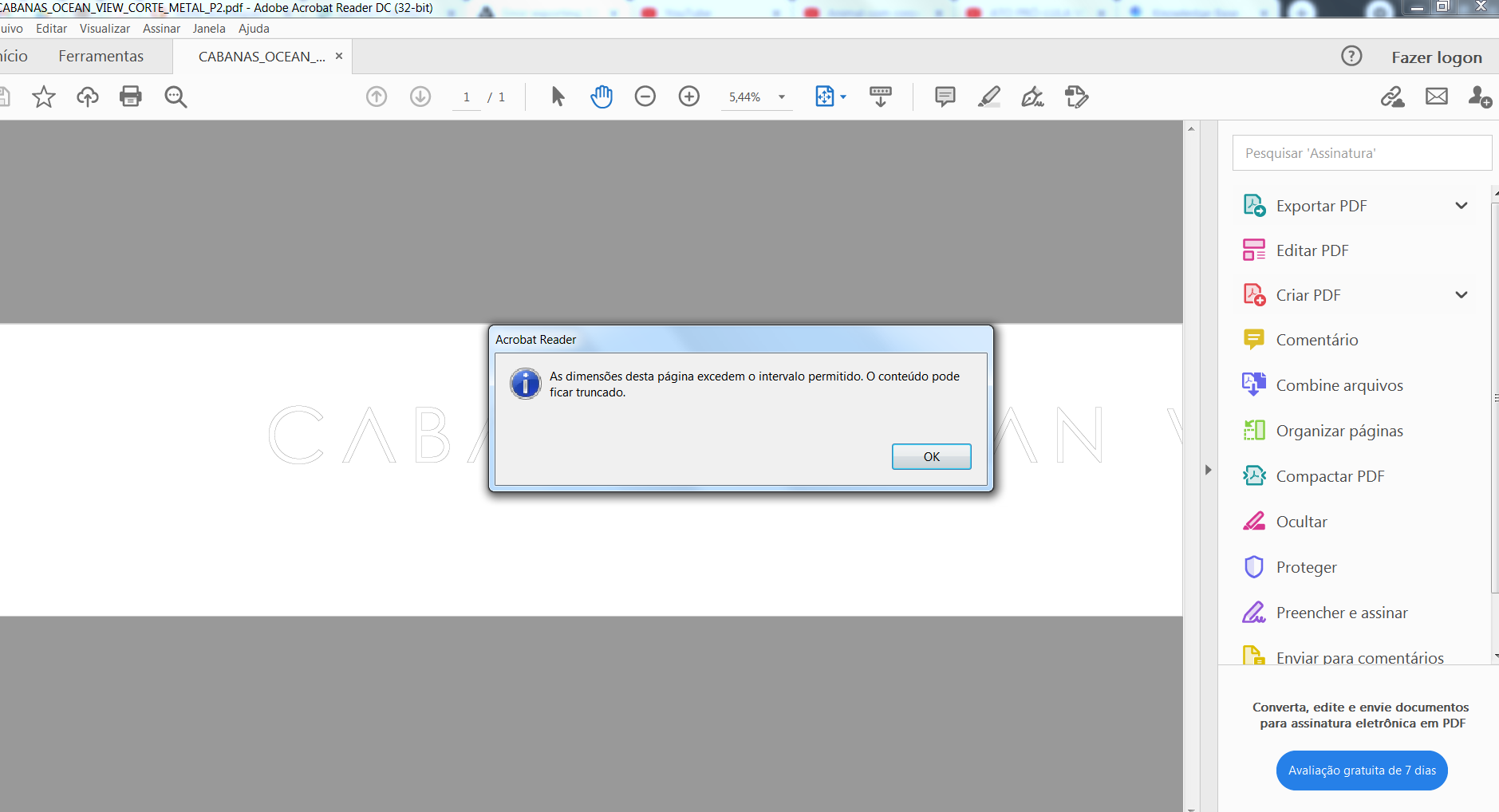
Task: Open the Editar menu
Action: tap(51, 29)
